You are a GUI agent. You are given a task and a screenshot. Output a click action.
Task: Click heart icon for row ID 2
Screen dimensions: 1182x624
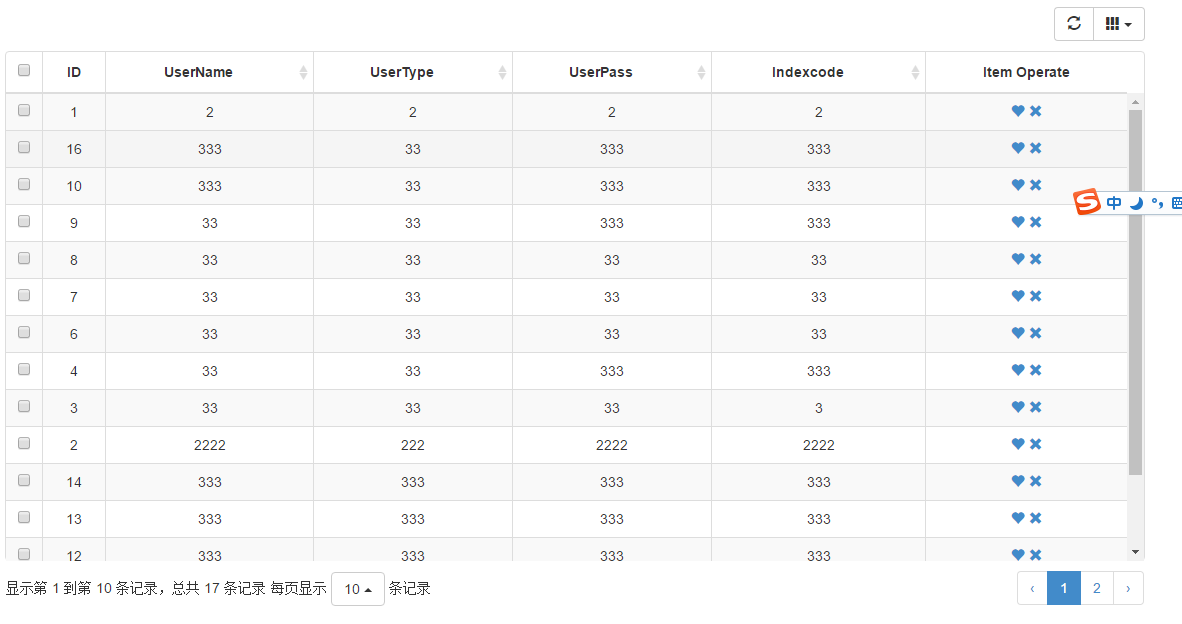(1018, 444)
